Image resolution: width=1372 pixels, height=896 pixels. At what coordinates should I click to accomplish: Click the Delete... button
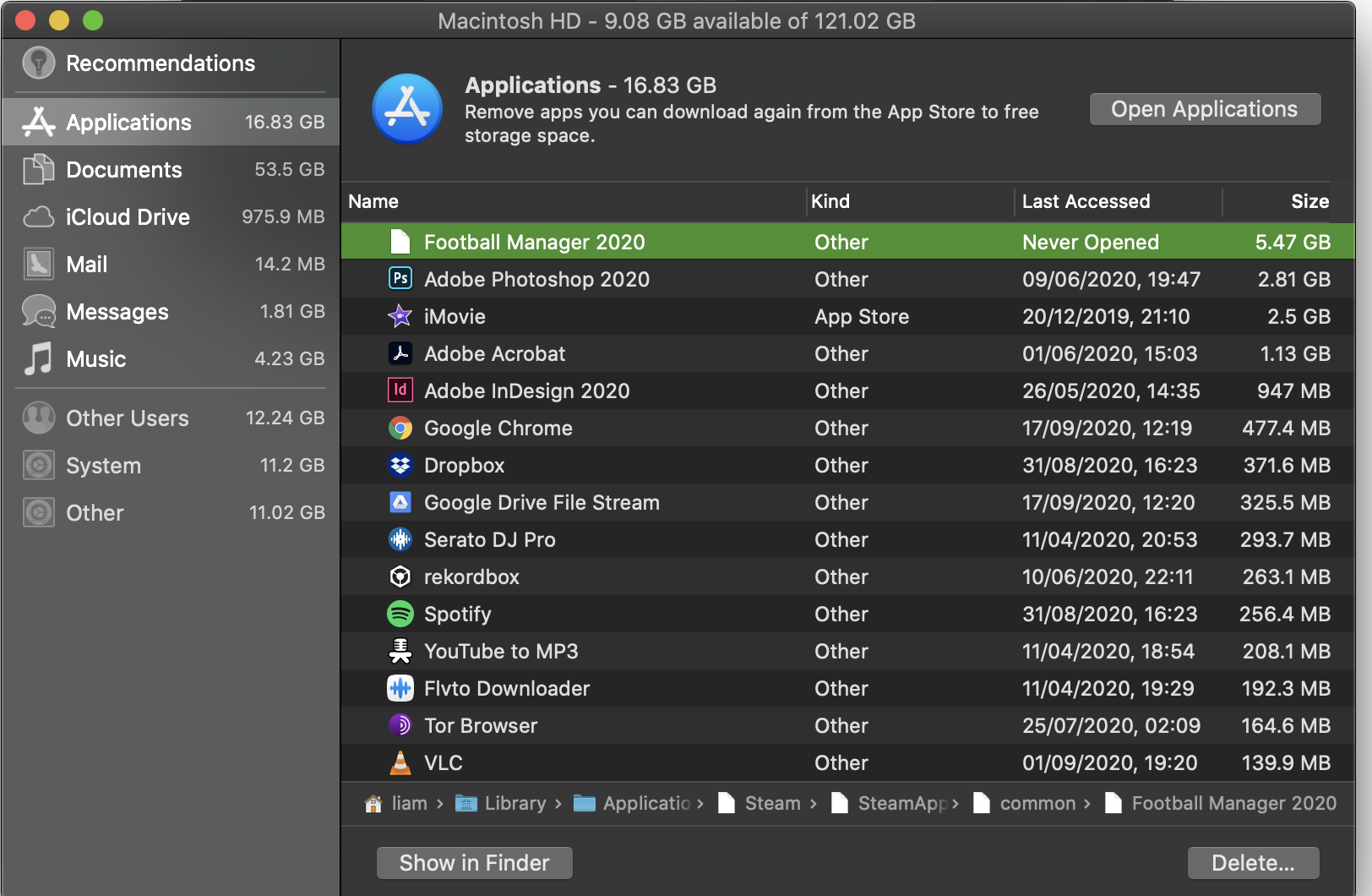[1252, 863]
